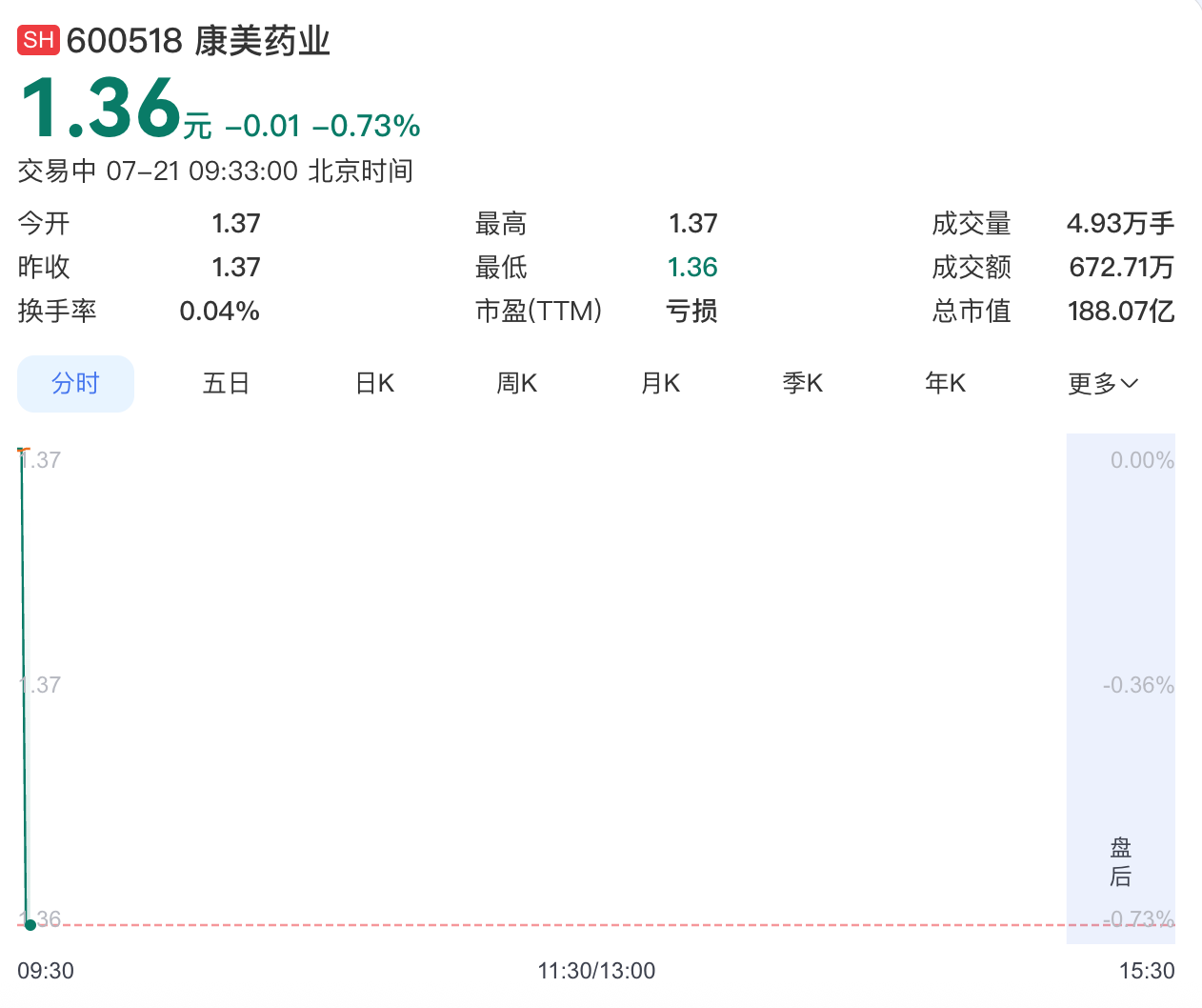The image size is (1202, 1008).
Task: Expand the 更多 dropdown menu
Action: coord(1103,384)
